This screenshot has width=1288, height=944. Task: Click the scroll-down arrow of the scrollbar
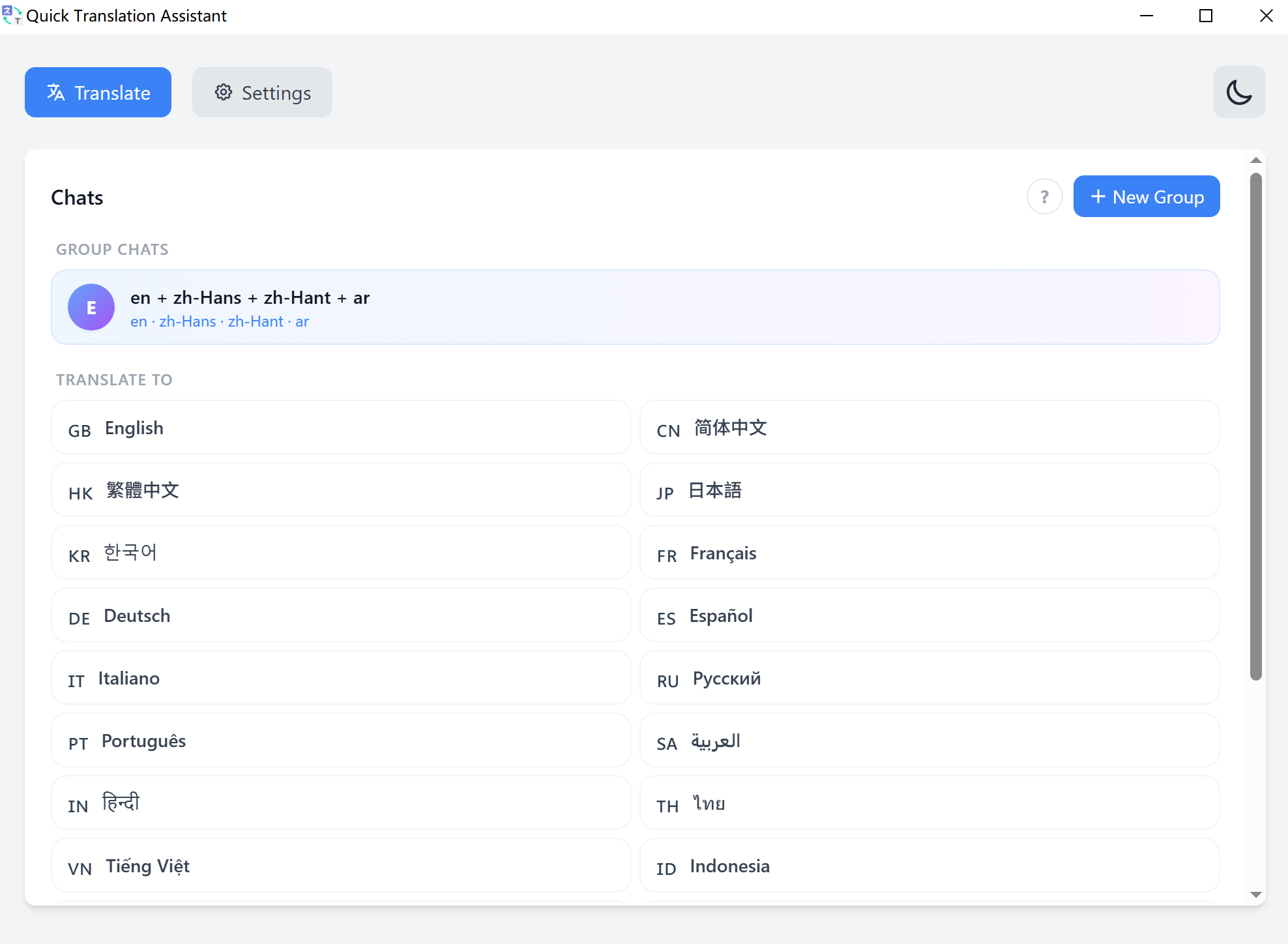coord(1255,895)
